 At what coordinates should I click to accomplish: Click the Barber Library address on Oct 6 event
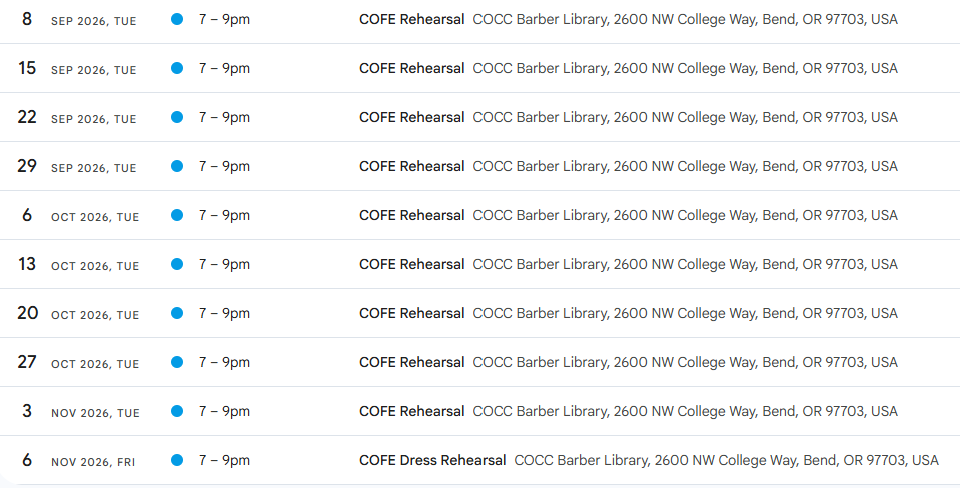(685, 215)
